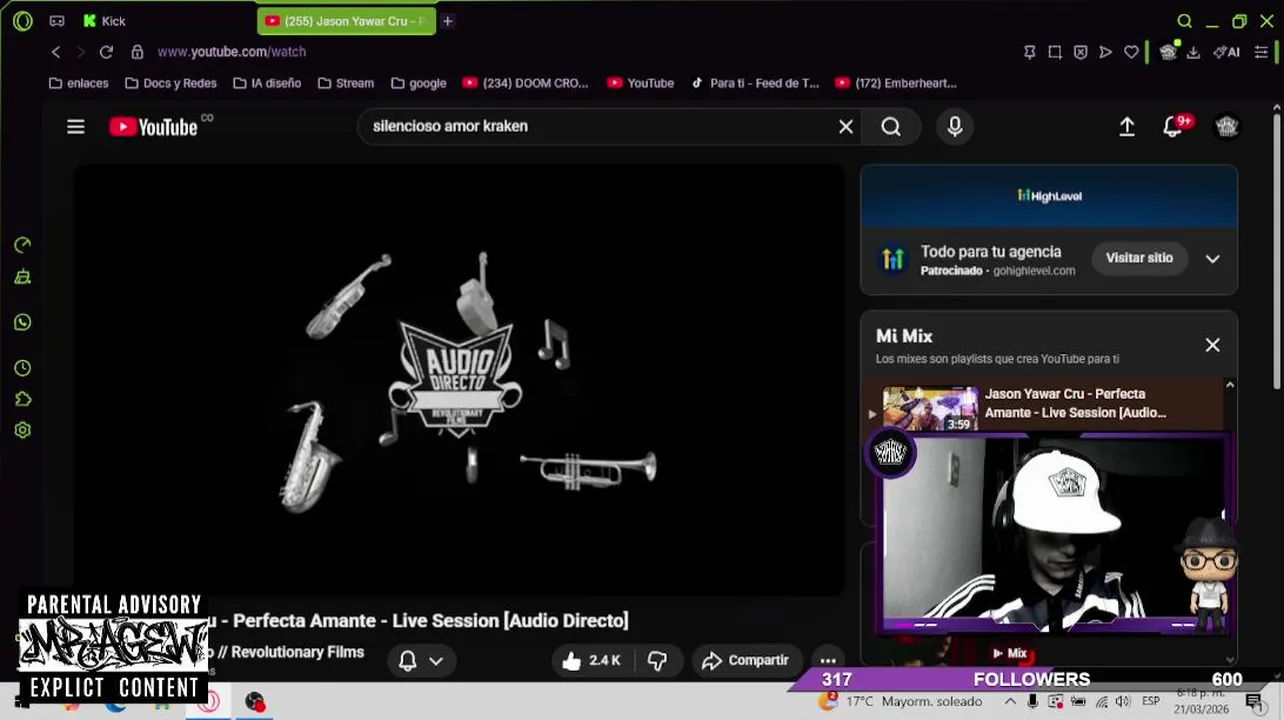Open taskbar ESP language indicator
Screen dimensions: 1284x720
pos(1151,702)
